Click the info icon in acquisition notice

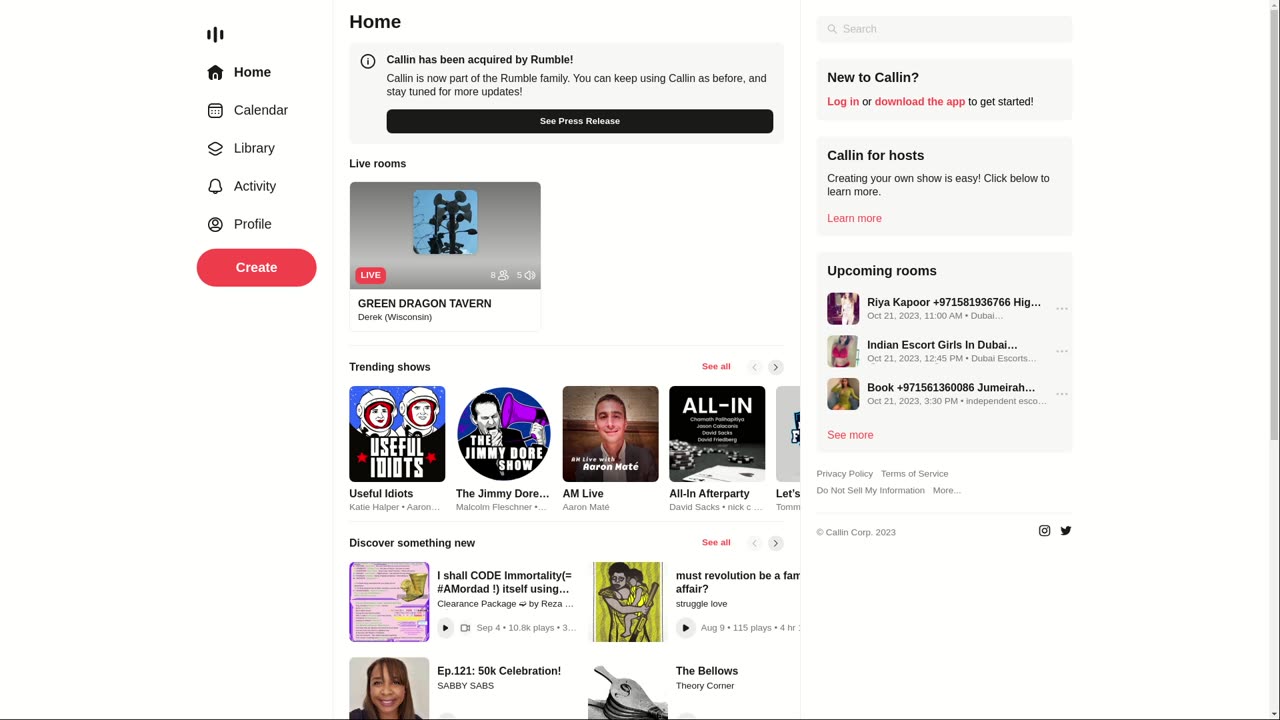point(368,61)
